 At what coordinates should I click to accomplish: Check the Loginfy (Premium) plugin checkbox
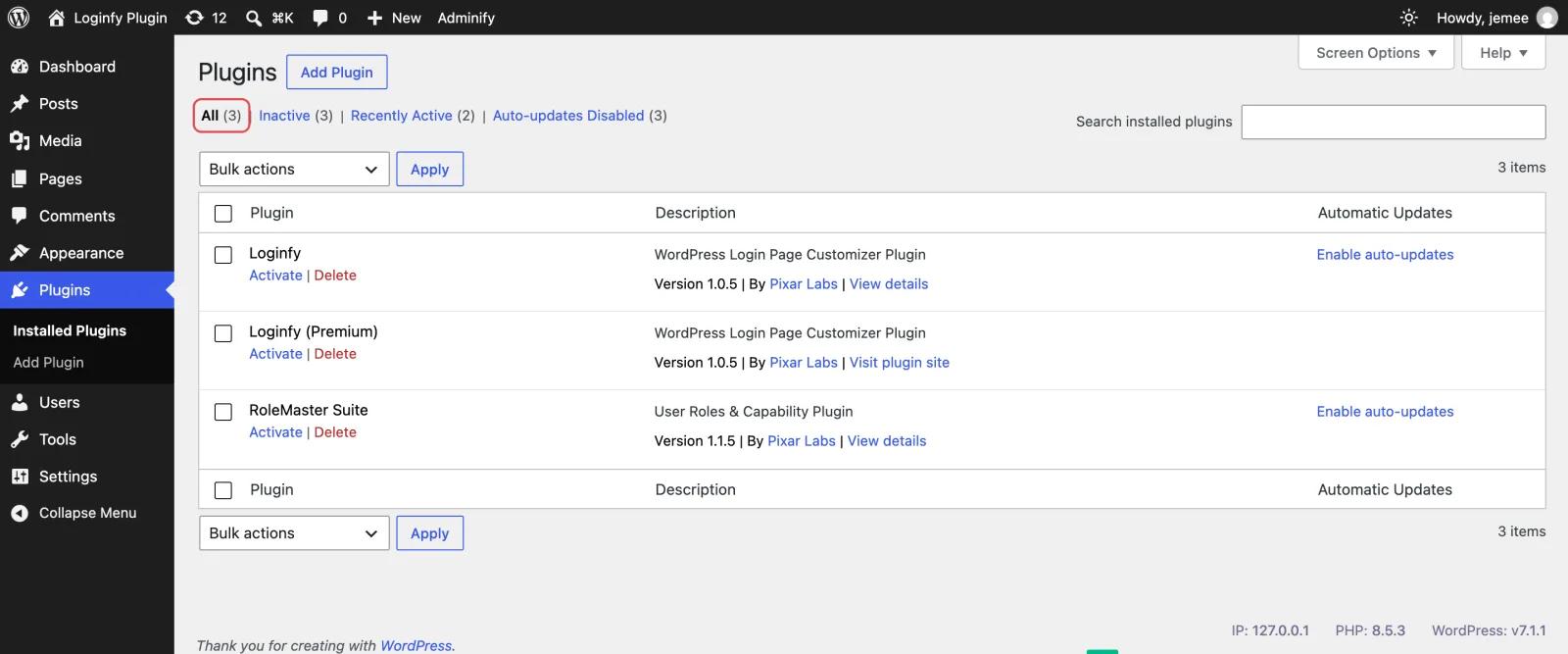(x=223, y=333)
